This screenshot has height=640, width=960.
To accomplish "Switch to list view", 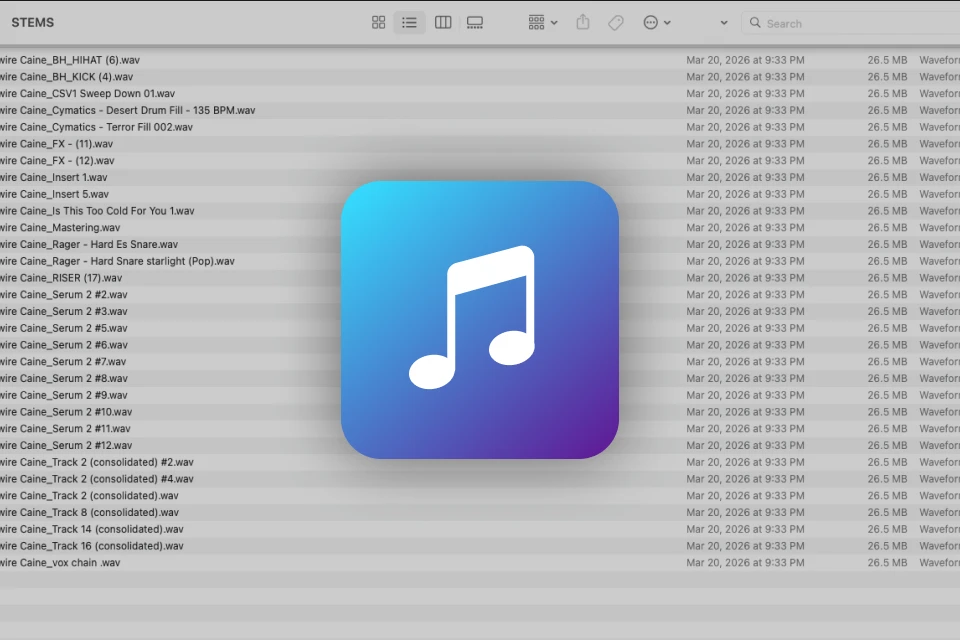I will [x=409, y=23].
